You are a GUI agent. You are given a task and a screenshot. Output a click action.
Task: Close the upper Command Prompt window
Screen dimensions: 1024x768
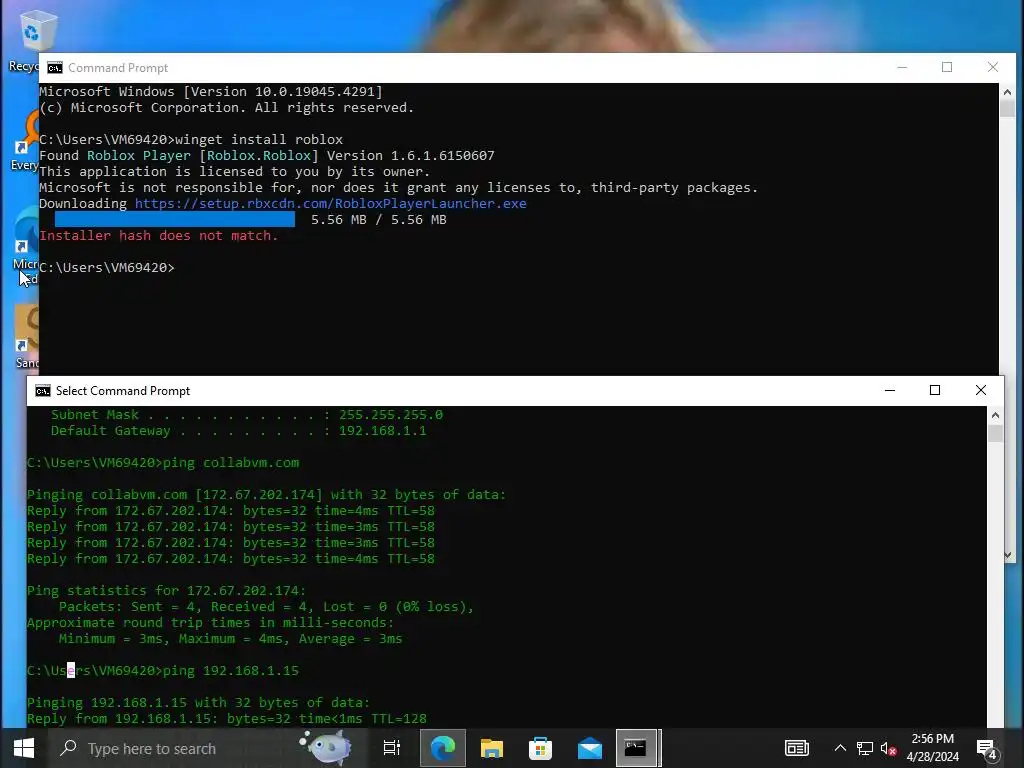[x=993, y=67]
